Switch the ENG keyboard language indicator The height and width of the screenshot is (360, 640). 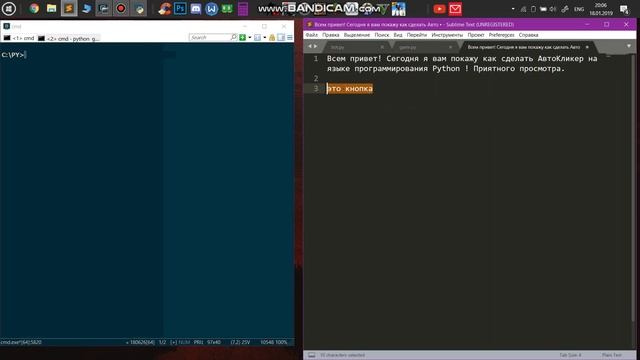click(579, 9)
